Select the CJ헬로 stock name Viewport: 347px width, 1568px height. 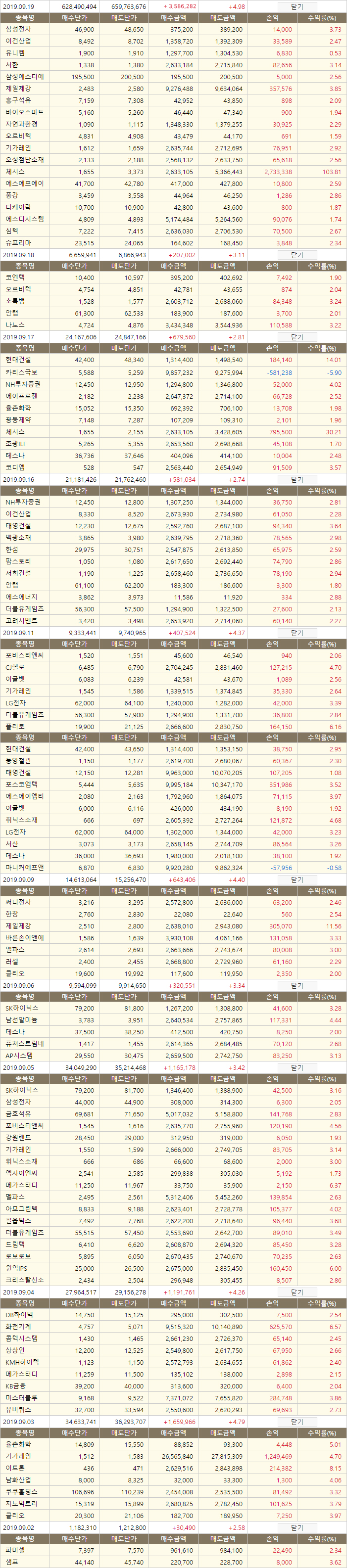tap(15, 668)
